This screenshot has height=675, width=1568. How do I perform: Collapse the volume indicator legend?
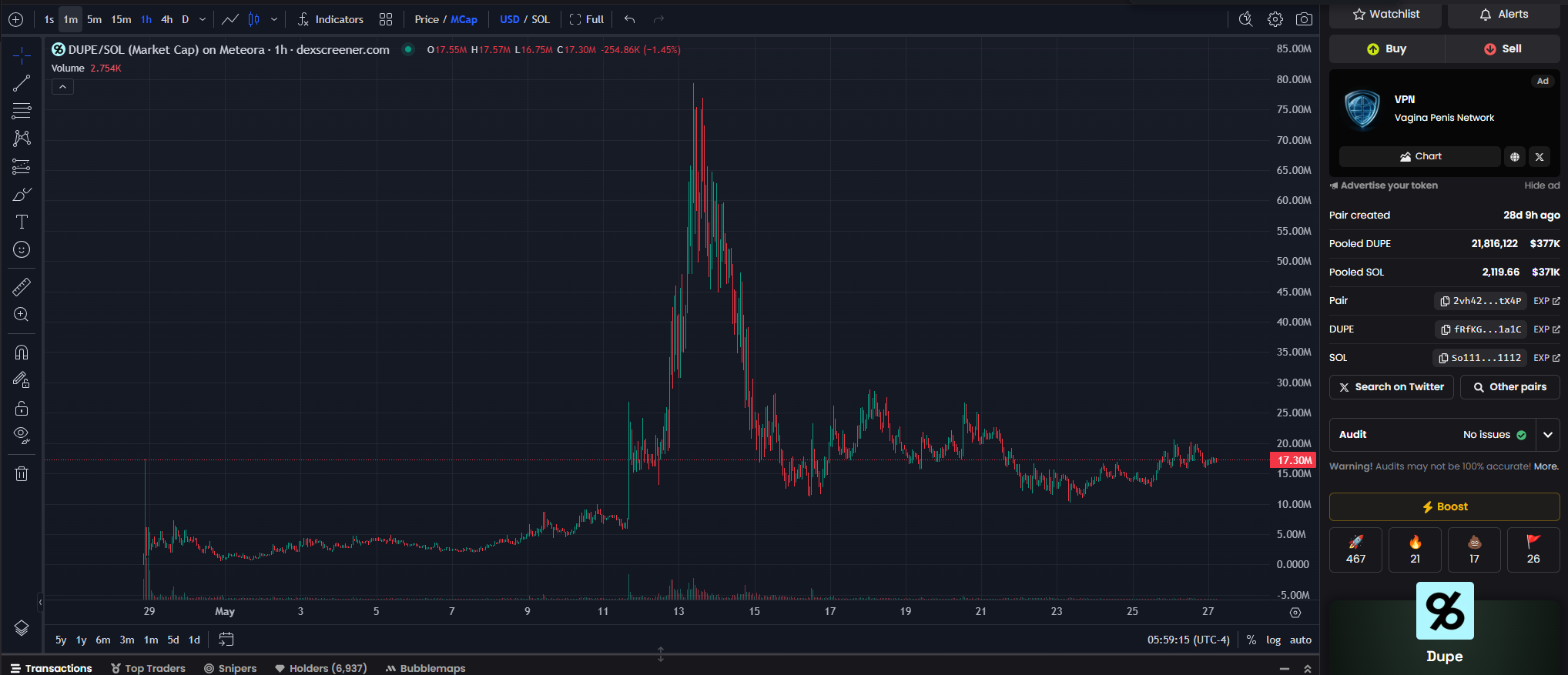click(63, 87)
